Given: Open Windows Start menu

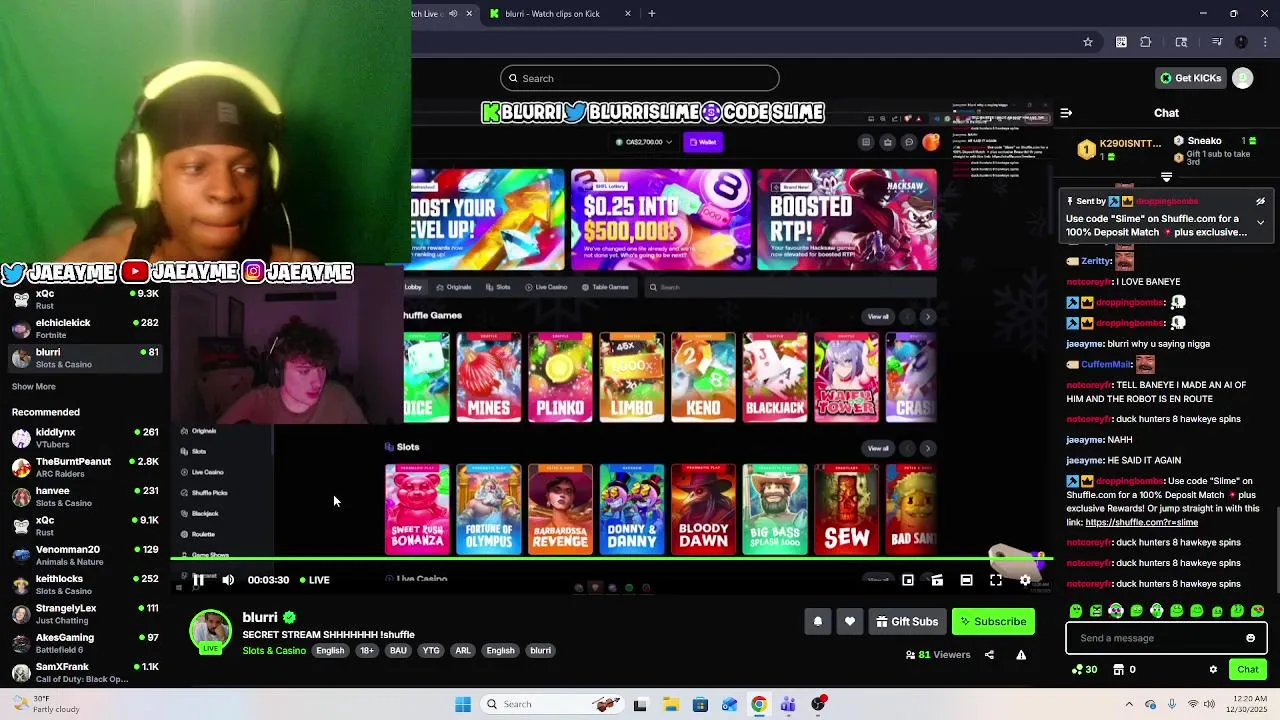Looking at the screenshot, I should pyautogui.click(x=463, y=704).
